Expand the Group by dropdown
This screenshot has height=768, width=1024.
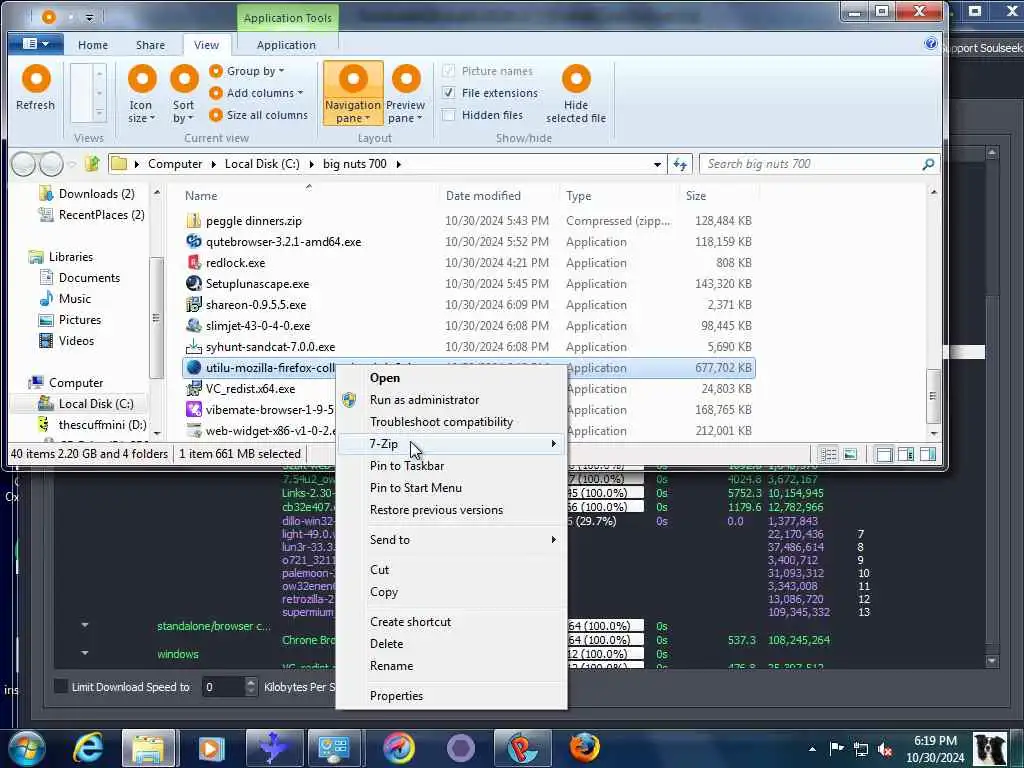coord(247,71)
